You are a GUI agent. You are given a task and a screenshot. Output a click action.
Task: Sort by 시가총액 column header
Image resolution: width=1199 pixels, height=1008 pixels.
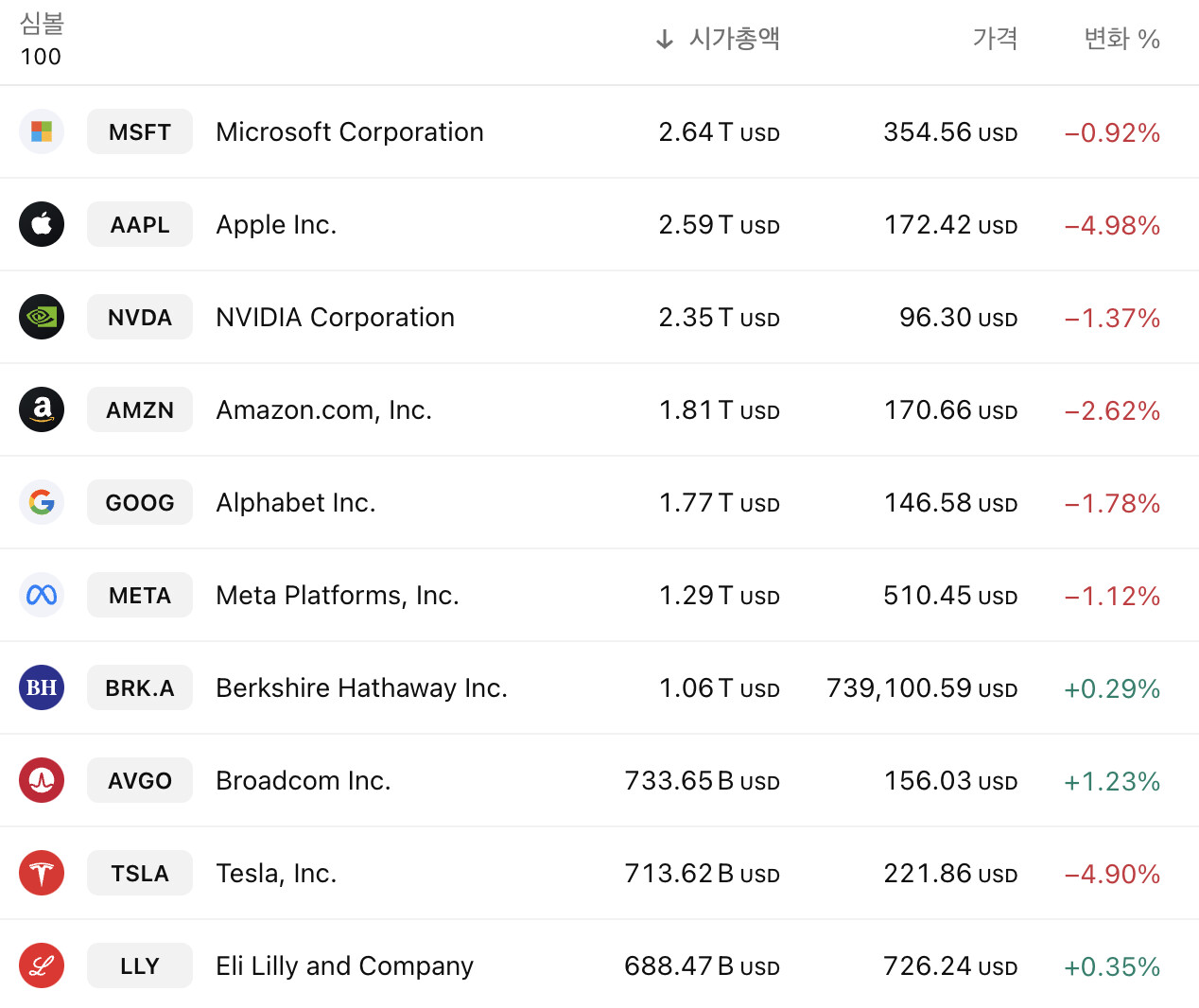pyautogui.click(x=734, y=39)
